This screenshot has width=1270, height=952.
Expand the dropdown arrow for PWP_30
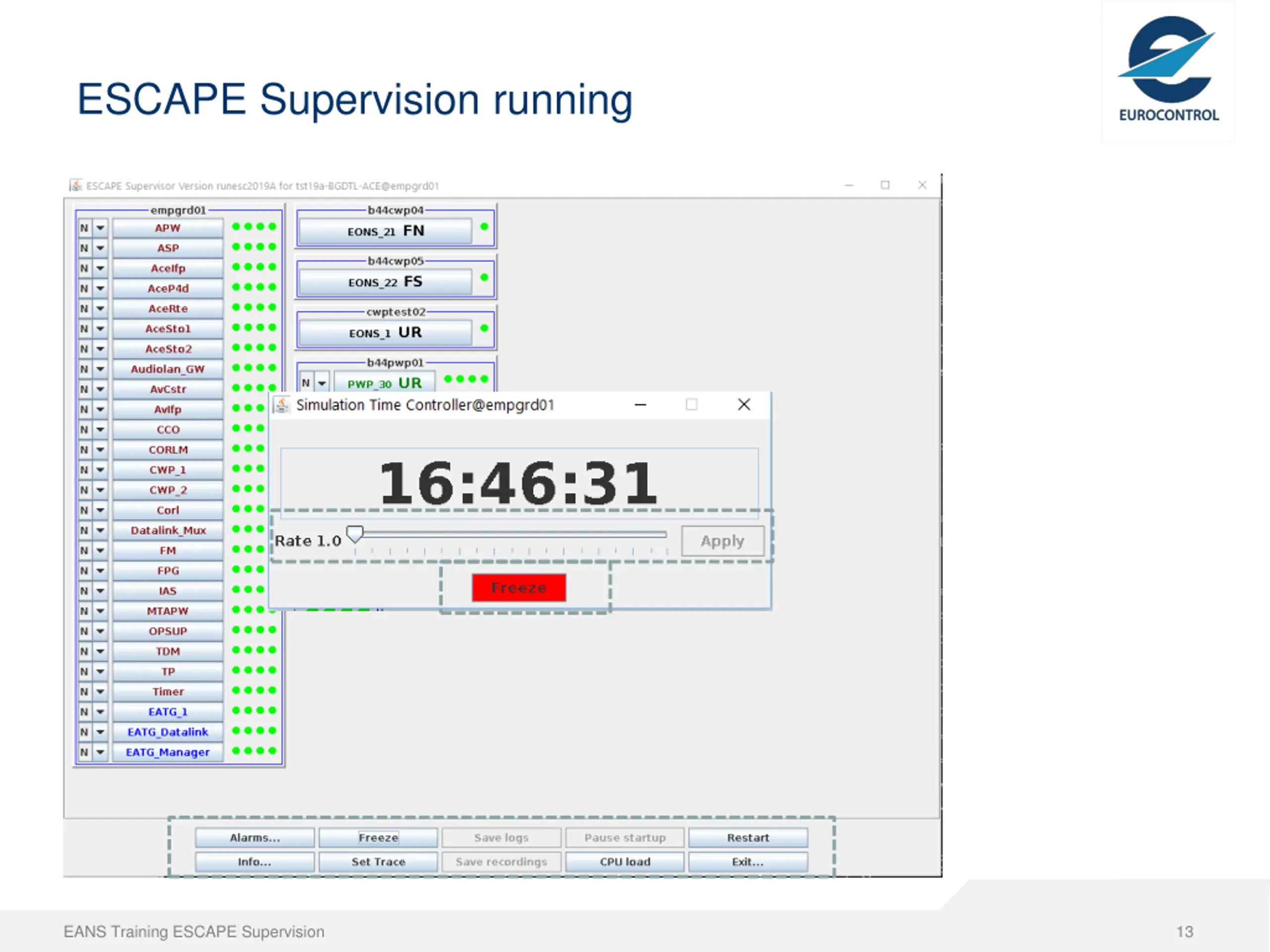tap(322, 383)
